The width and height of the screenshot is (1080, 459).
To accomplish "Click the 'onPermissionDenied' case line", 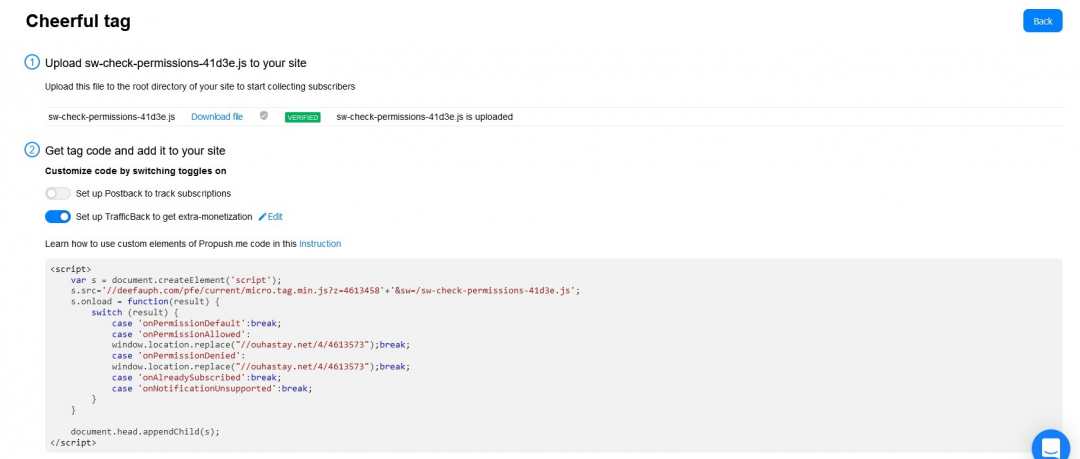I will 178,355.
